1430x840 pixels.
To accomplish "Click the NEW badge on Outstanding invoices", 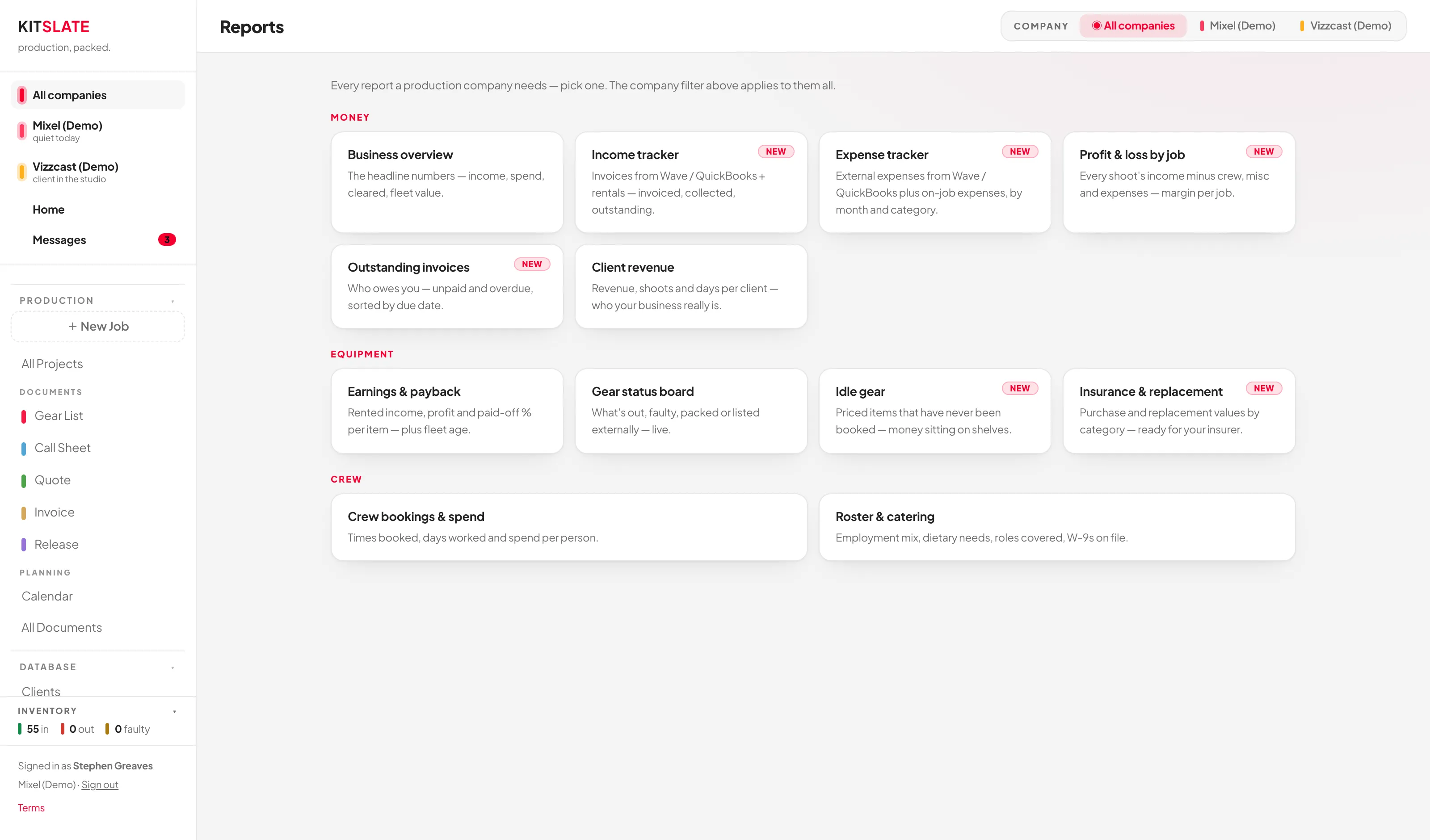I will (532, 264).
